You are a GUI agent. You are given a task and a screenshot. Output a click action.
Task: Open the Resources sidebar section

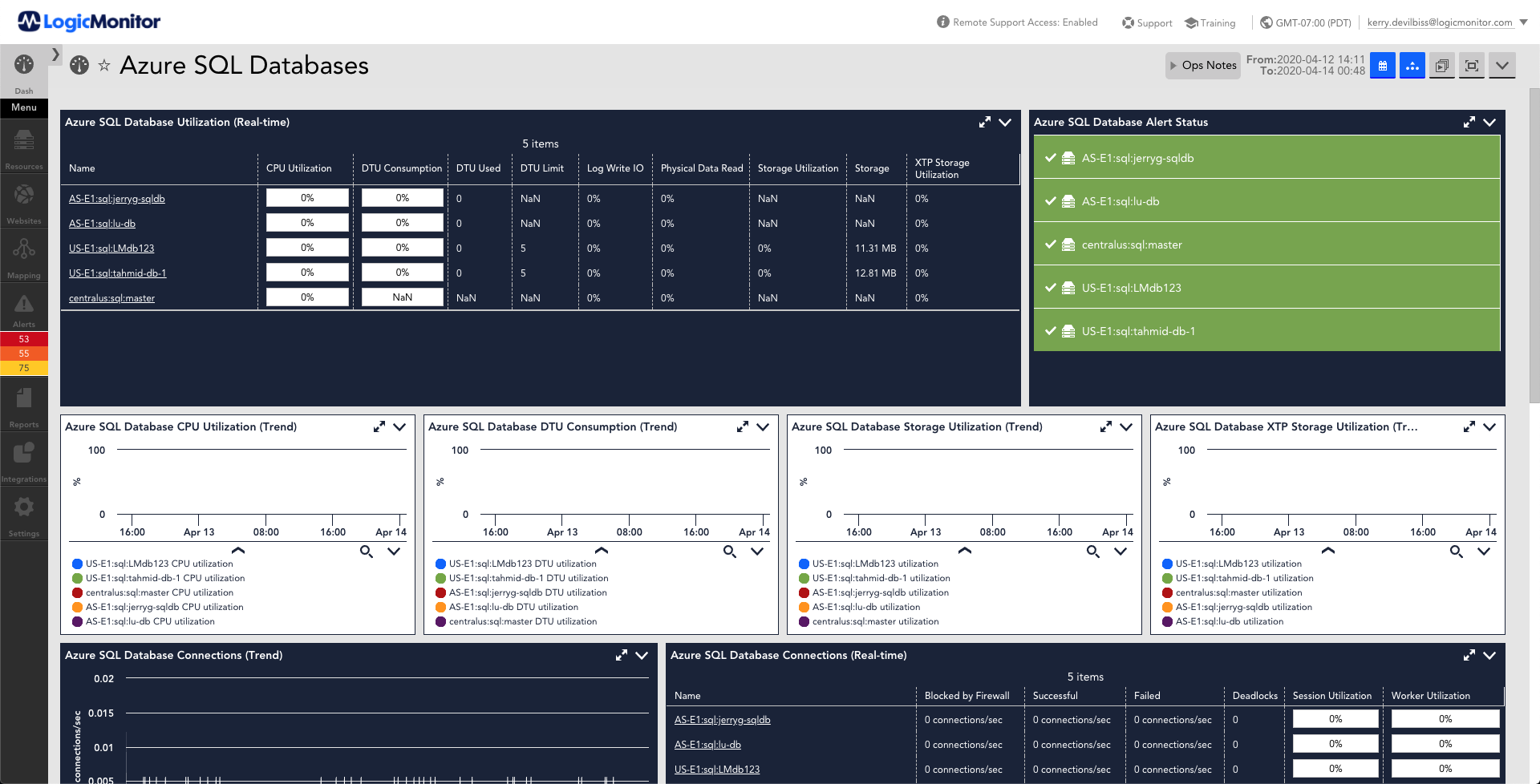24,147
